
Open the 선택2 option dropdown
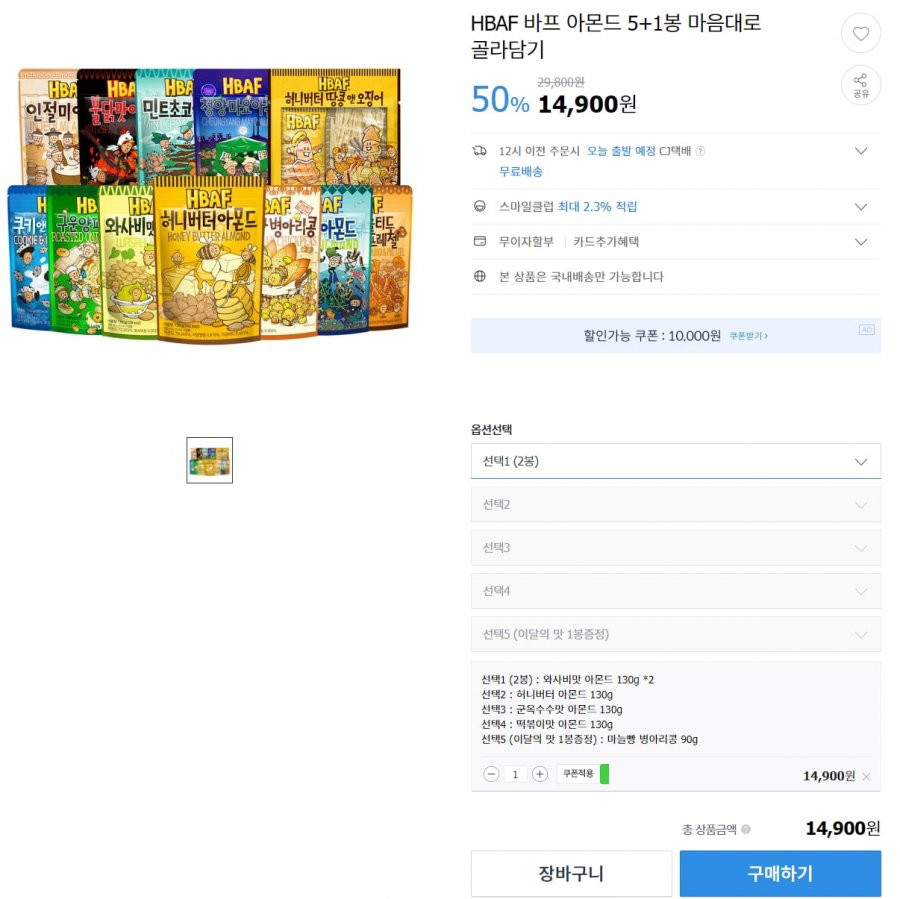click(x=676, y=505)
